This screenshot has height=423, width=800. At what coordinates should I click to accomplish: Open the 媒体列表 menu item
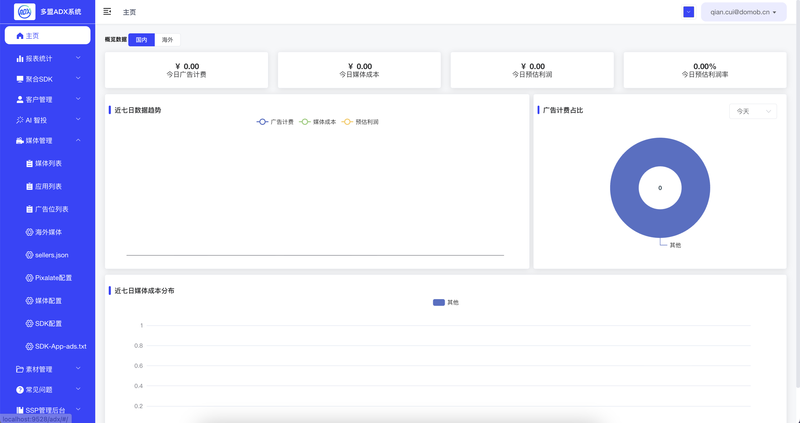(x=47, y=163)
